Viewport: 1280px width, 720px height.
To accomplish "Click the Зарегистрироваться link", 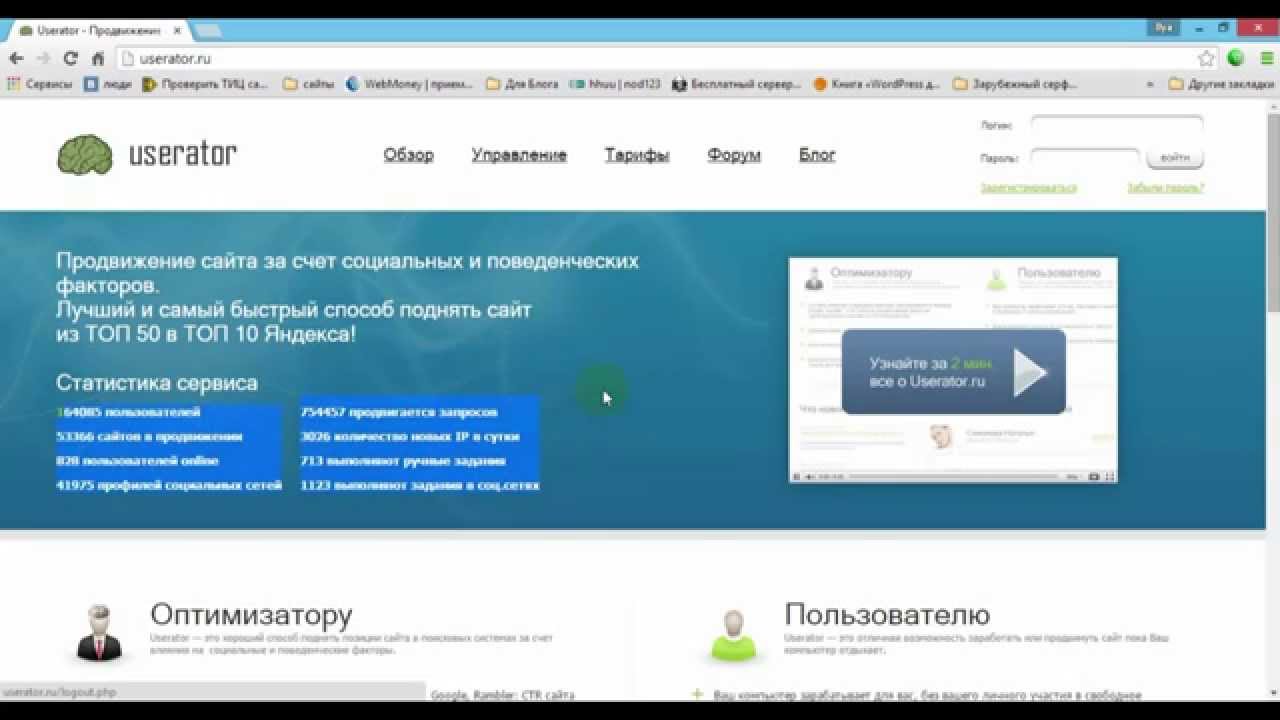I will 1028,188.
